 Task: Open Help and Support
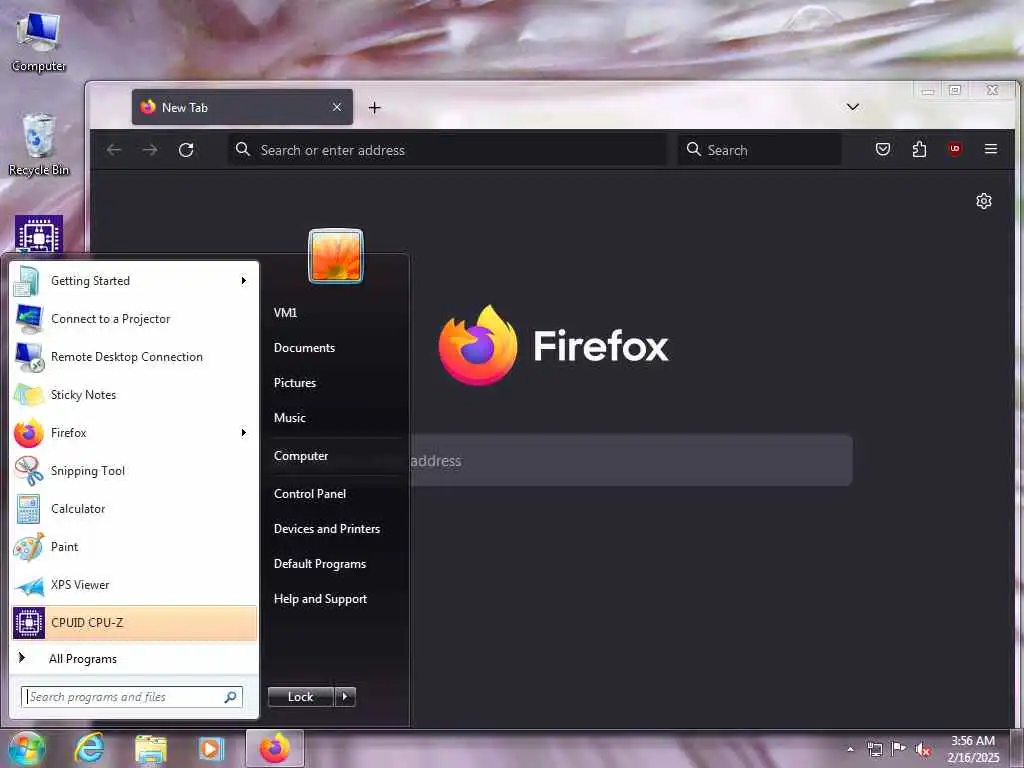(x=321, y=599)
